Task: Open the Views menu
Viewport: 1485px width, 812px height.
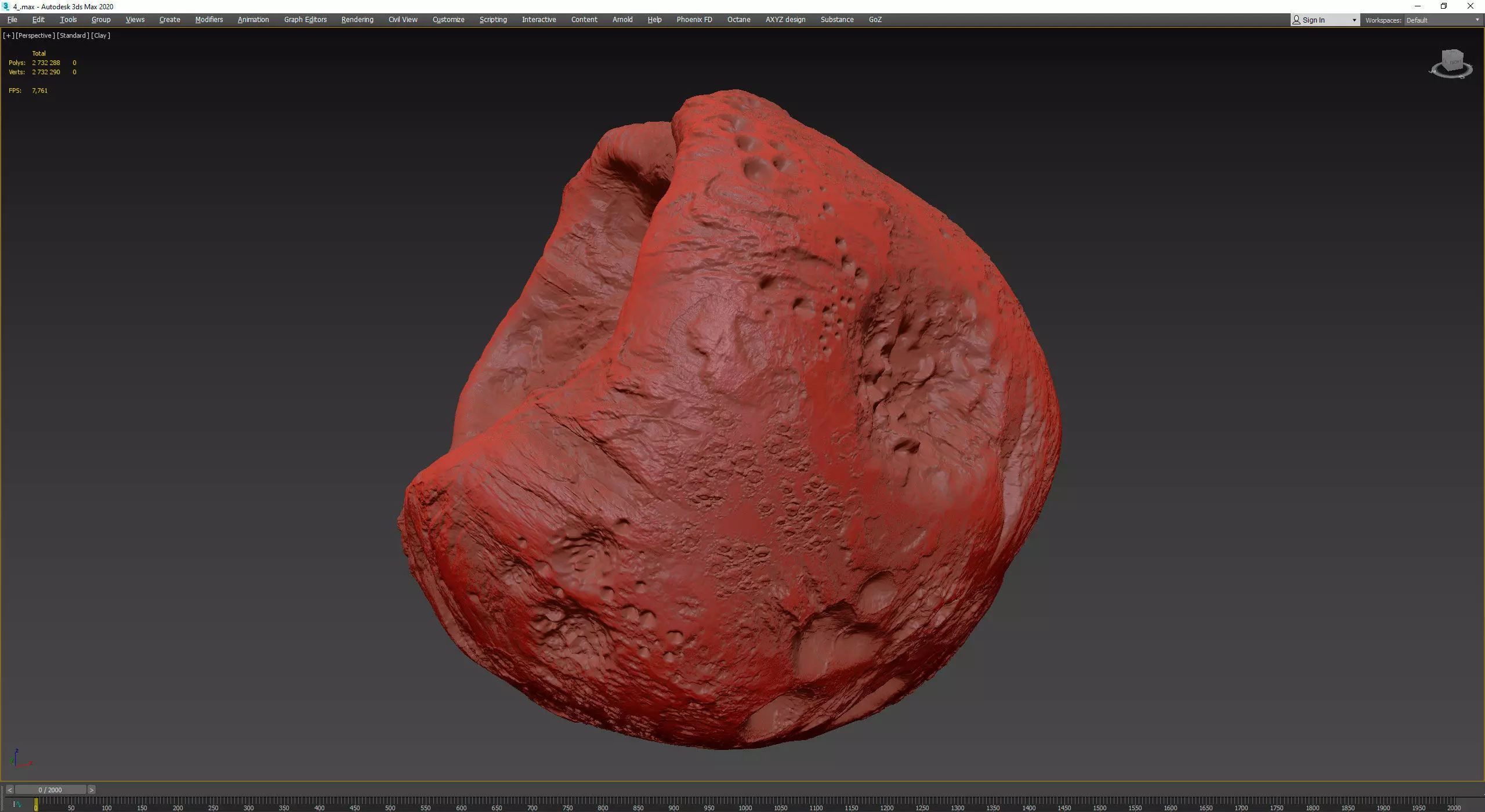Action: [135, 20]
